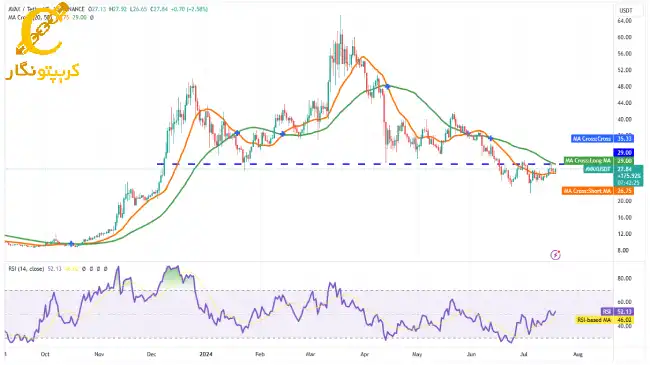Click the 60.00 level on the RSI scale
The width and height of the screenshot is (650, 365).
624,302
